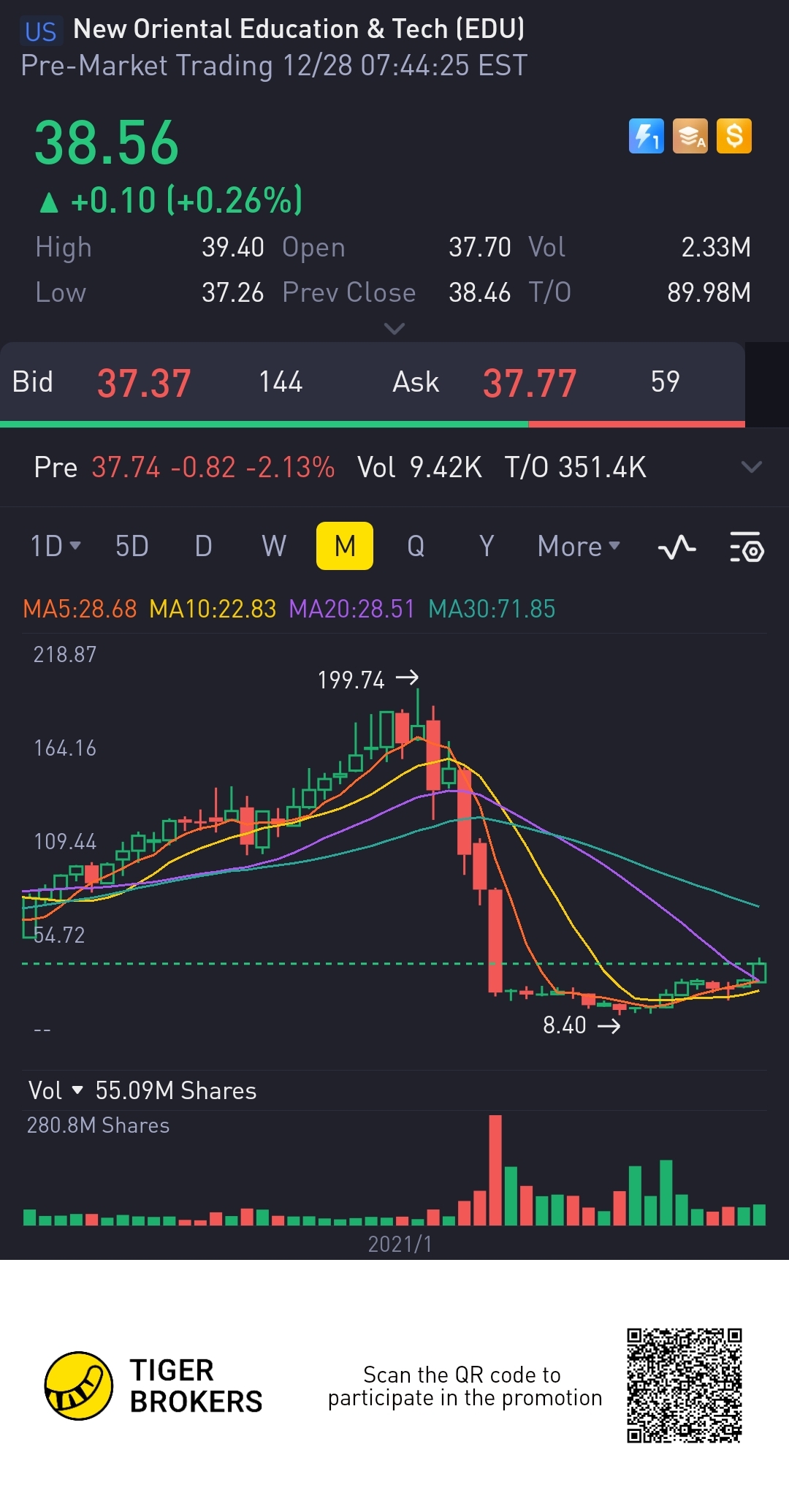Tap the pre-market T/O 351.4K
The height and width of the screenshot is (1512, 789).
tap(576, 467)
